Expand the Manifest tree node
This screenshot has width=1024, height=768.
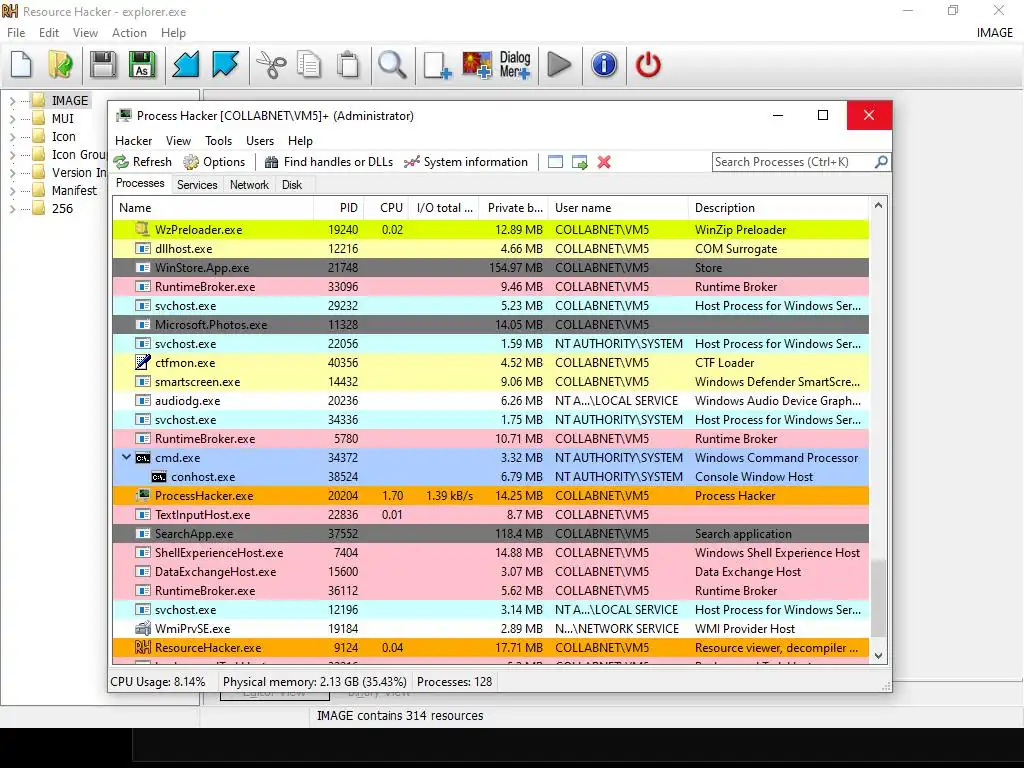12,191
